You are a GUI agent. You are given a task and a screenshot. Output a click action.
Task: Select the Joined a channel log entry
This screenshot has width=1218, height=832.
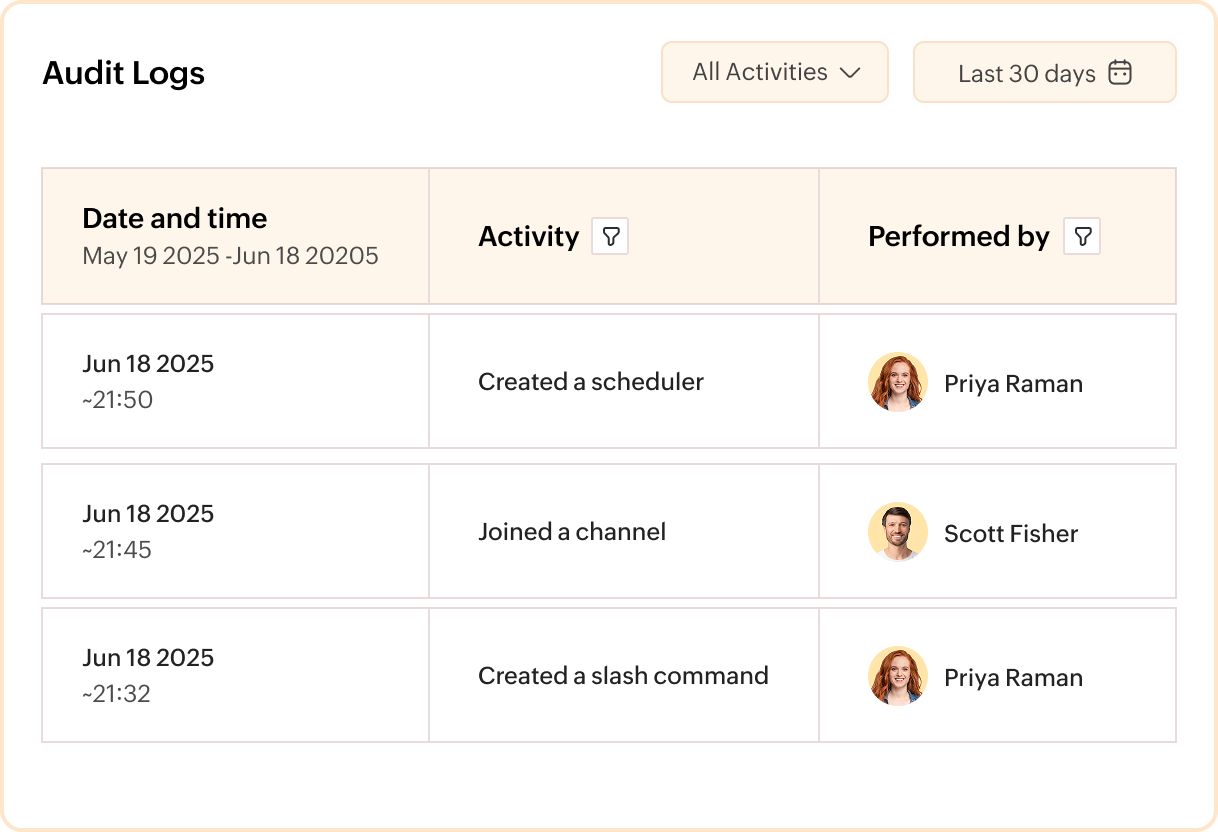pos(571,532)
